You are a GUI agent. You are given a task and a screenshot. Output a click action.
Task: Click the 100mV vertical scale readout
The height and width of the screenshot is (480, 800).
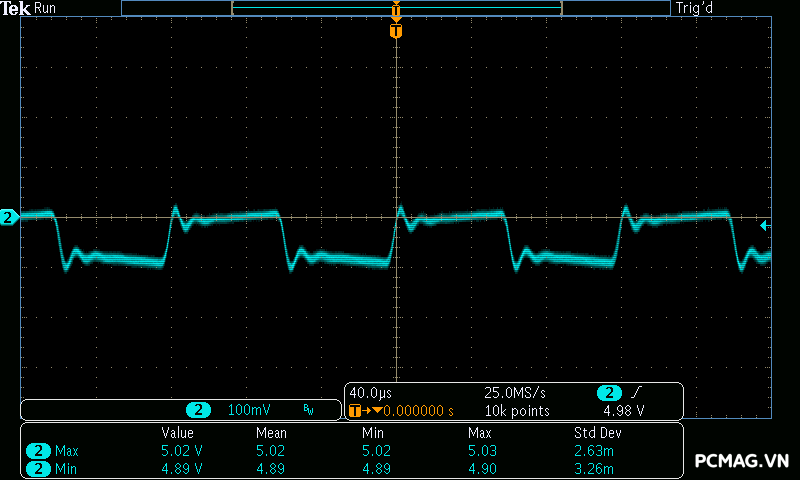247,410
